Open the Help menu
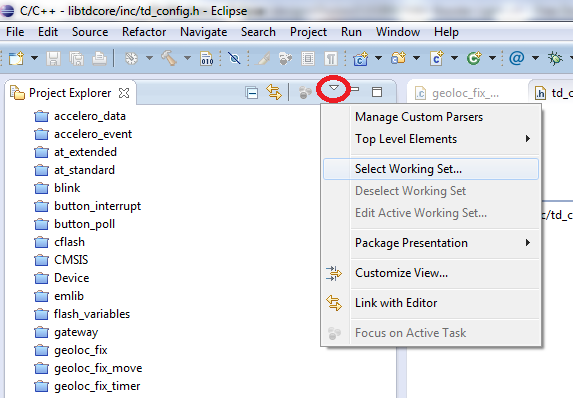The width and height of the screenshot is (573, 398). point(446,32)
